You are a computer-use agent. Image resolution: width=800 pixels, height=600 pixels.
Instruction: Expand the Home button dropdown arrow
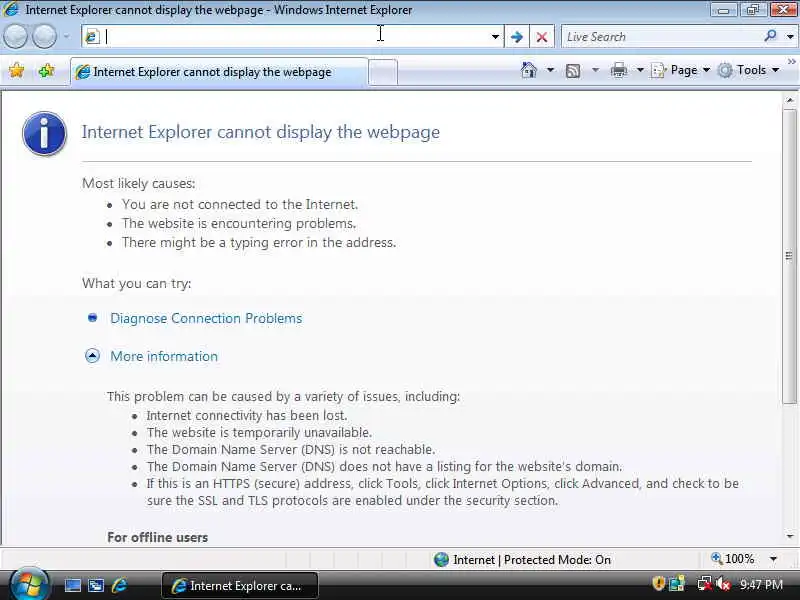[x=550, y=70]
